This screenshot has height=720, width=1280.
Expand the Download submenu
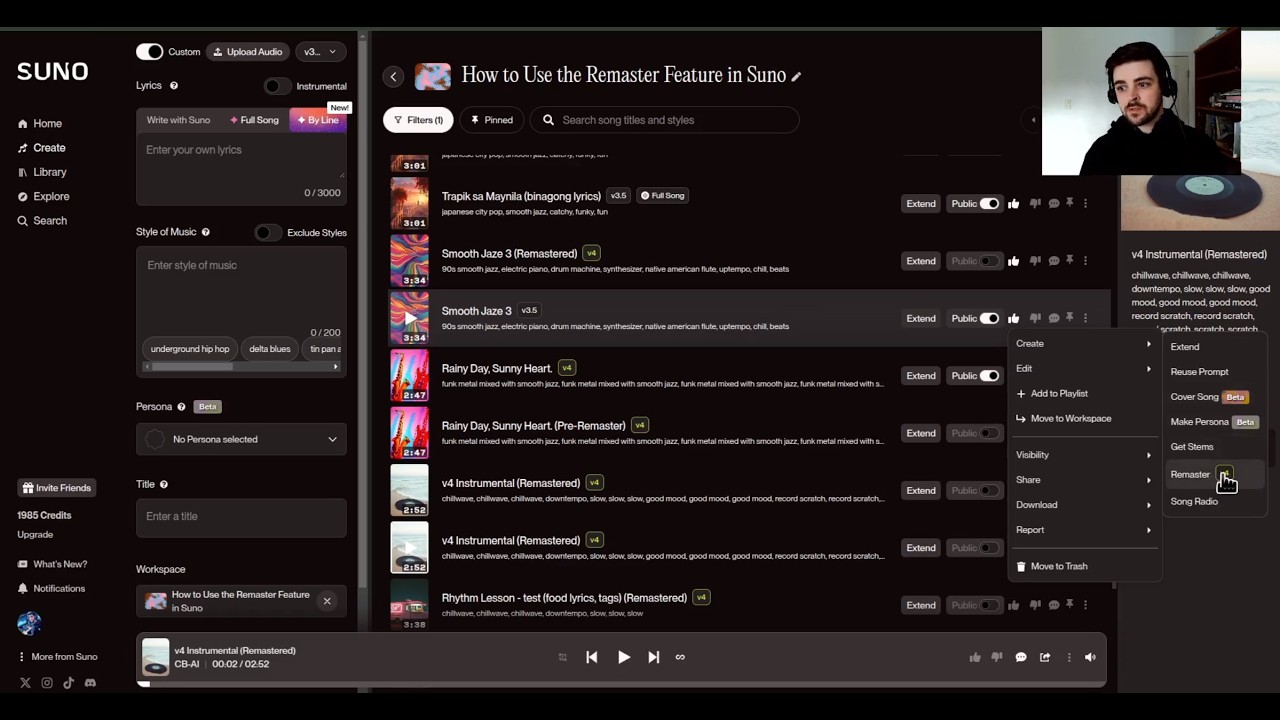(x=1085, y=505)
